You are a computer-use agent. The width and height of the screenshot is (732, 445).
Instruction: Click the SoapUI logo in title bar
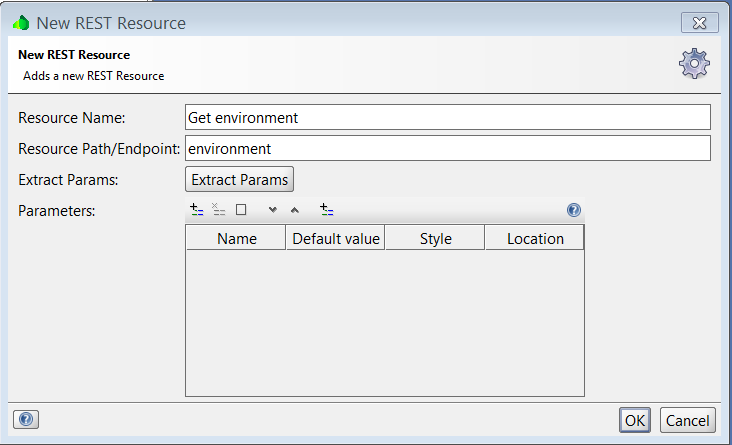click(21, 22)
